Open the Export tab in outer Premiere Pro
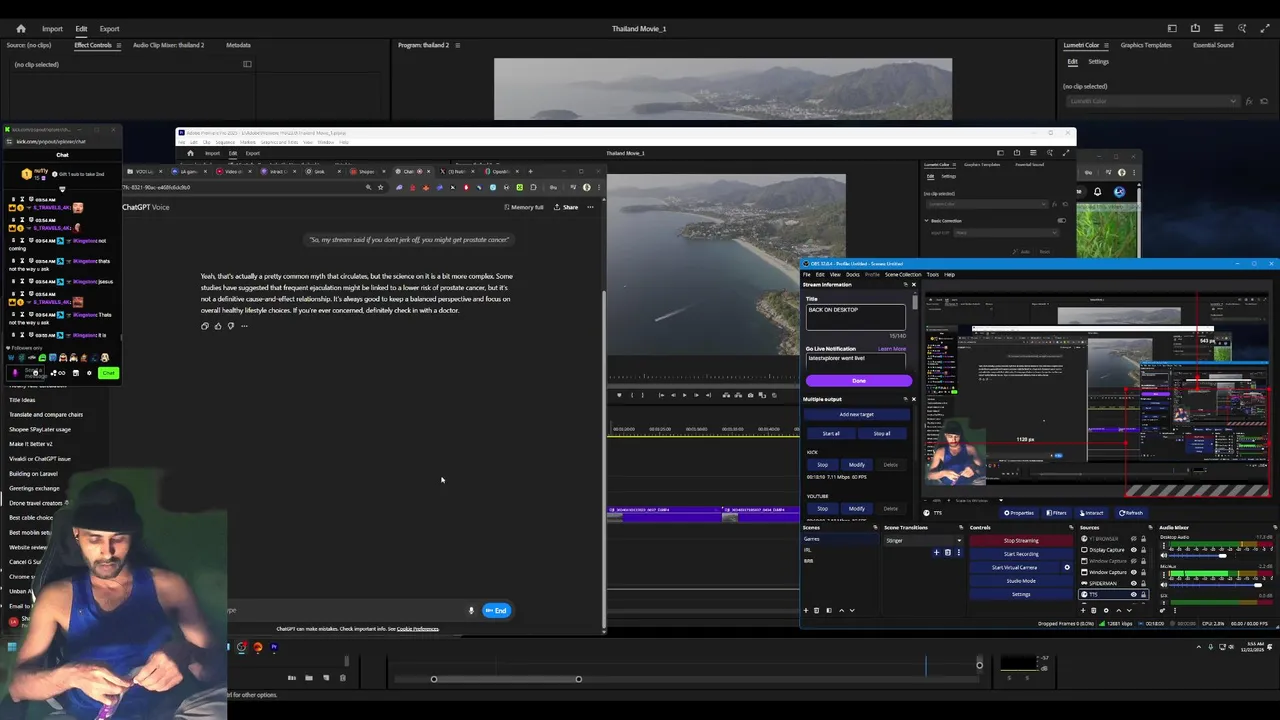The image size is (1280, 720). pos(109,29)
